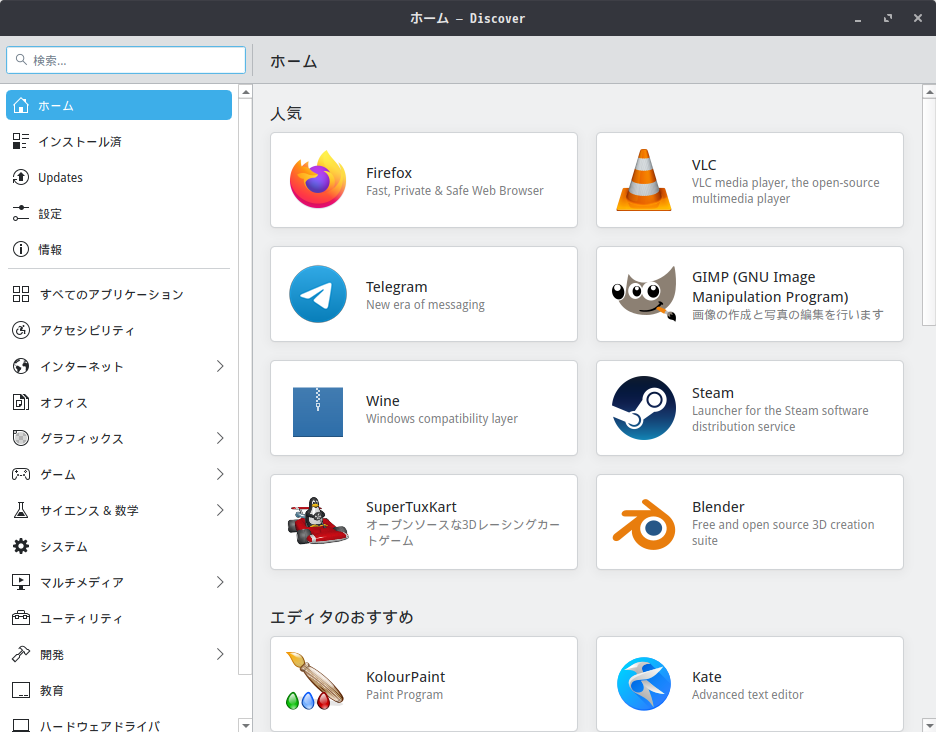Click the SuperTuxKart title text
The image size is (936, 732).
[x=411, y=507]
